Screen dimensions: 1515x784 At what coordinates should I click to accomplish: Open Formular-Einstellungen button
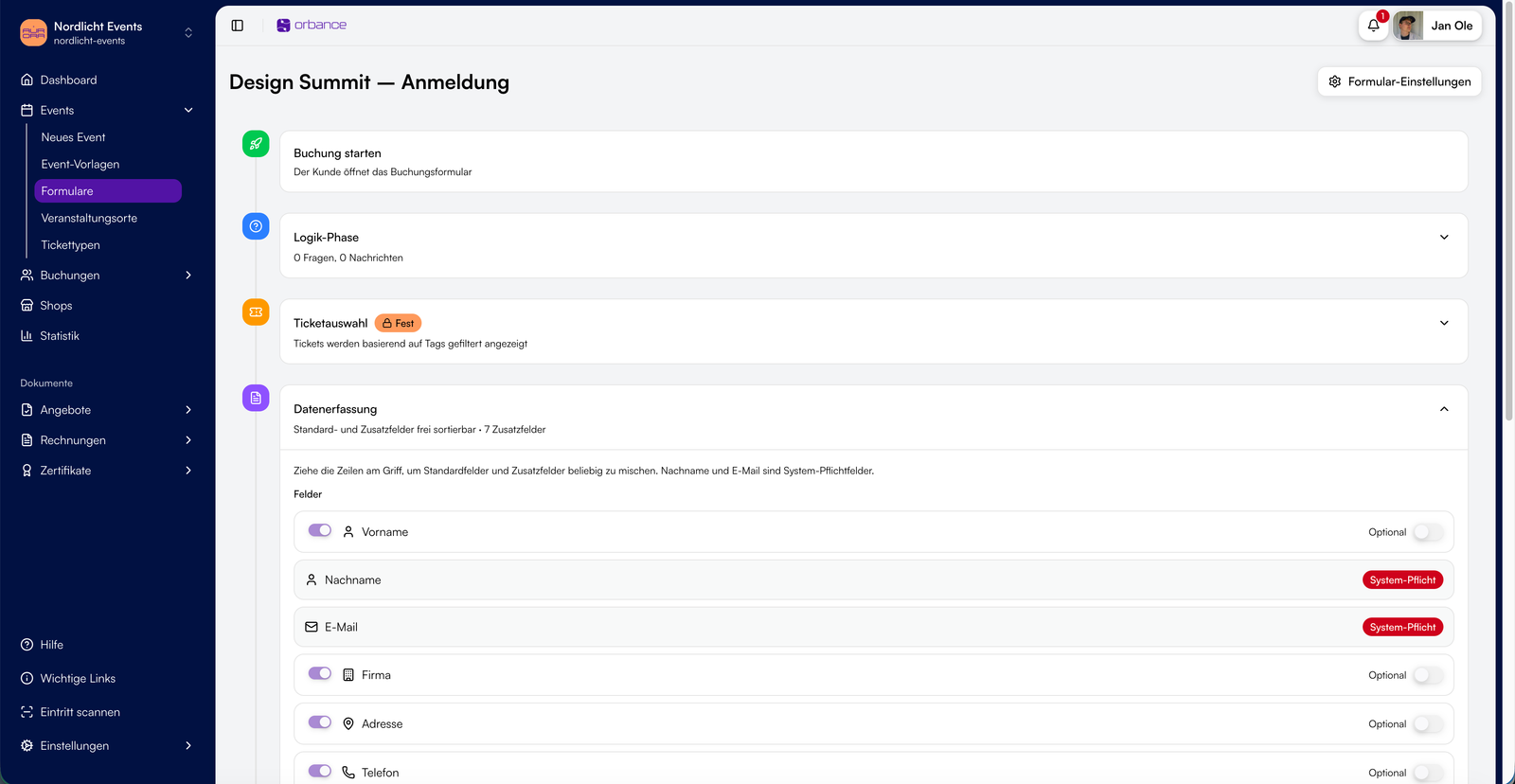[x=1399, y=81]
